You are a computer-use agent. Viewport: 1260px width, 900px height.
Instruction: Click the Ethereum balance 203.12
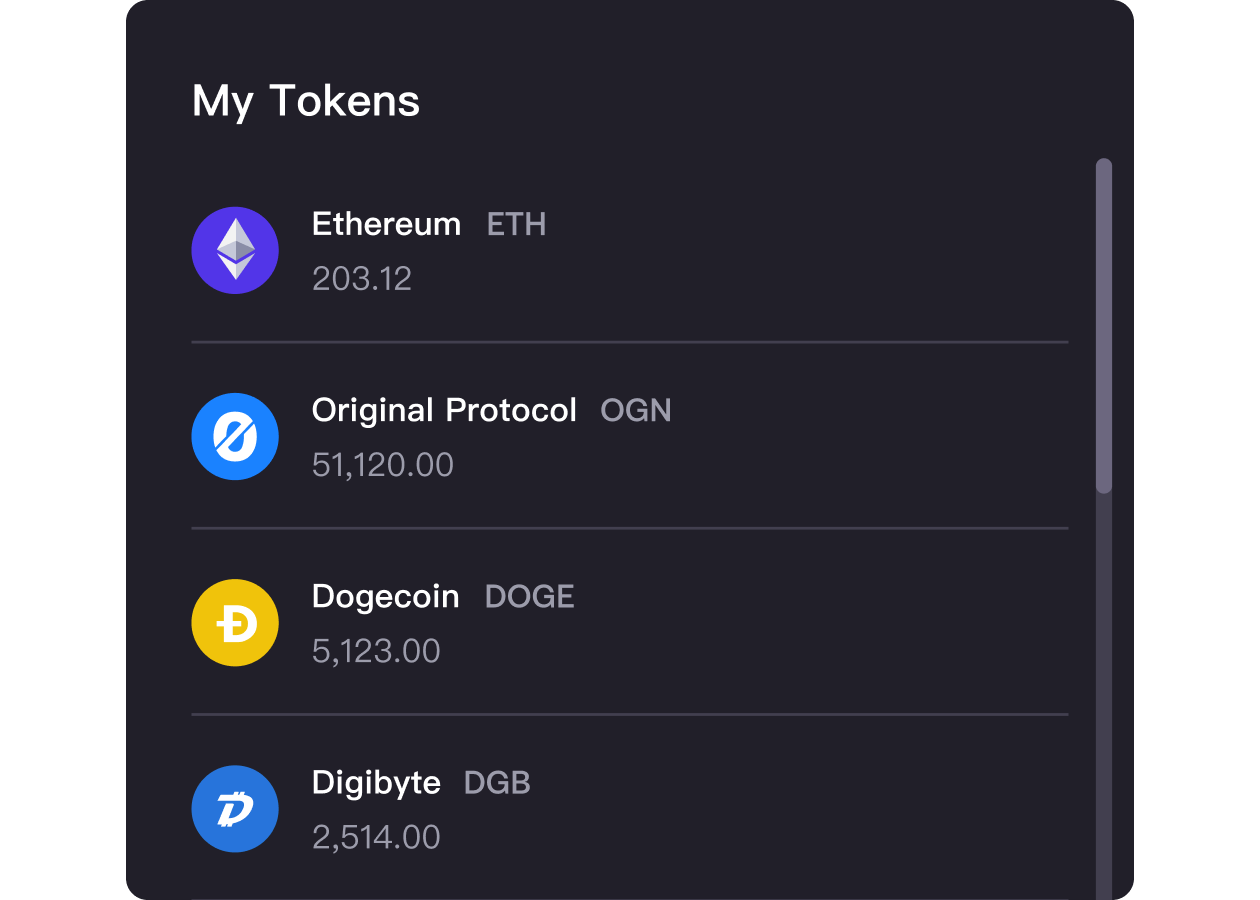point(362,279)
